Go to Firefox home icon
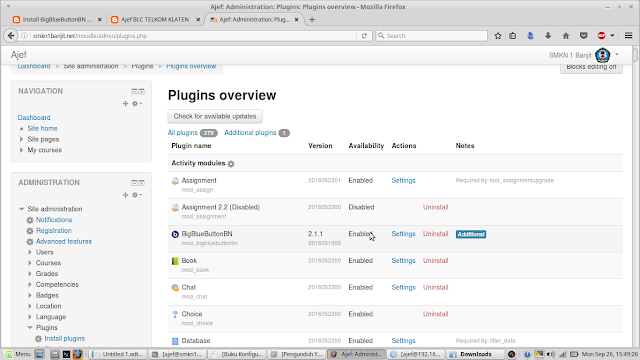This screenshot has height=360, width=640. [x=566, y=36]
